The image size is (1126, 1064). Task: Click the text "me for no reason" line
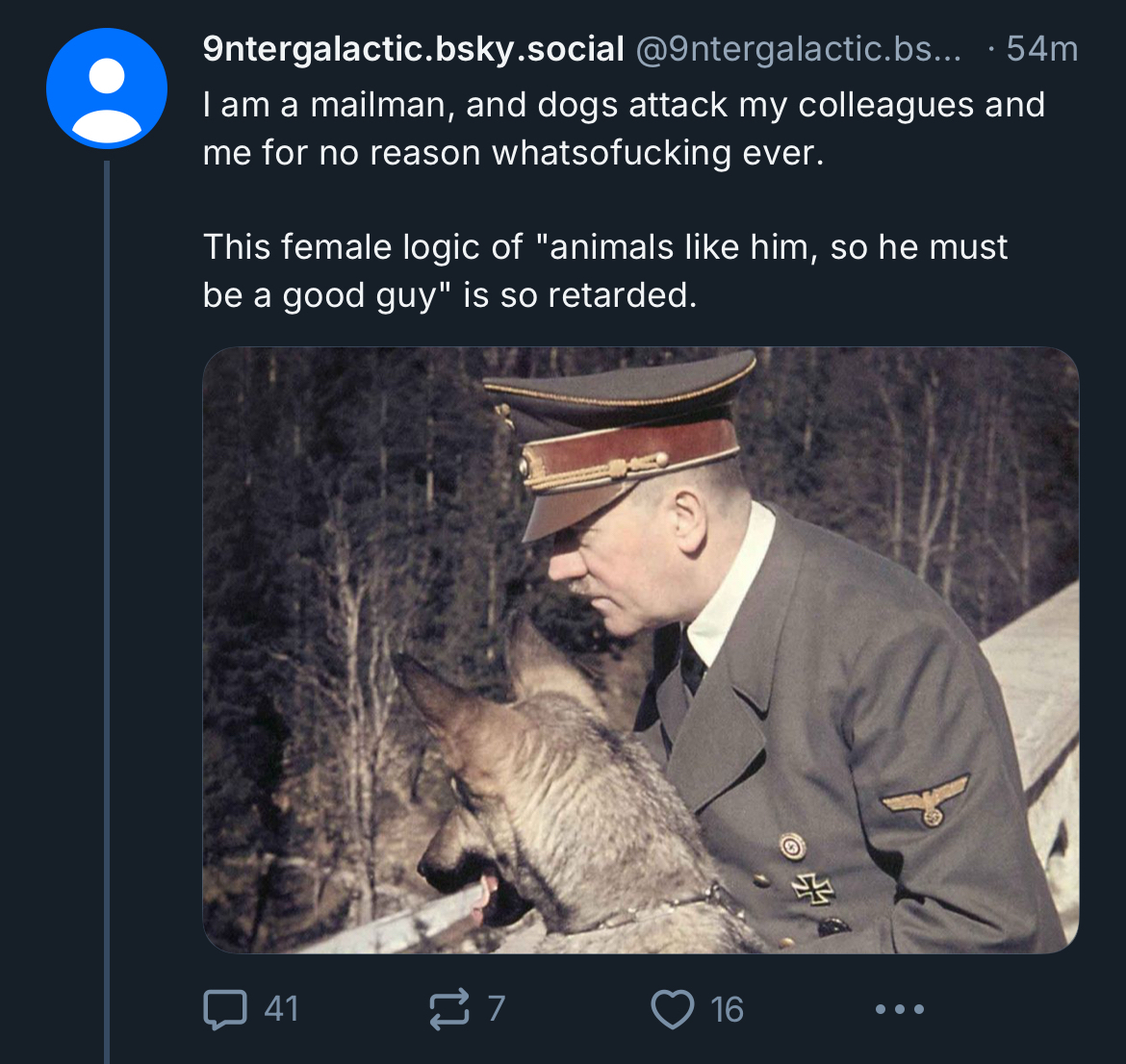[513, 153]
